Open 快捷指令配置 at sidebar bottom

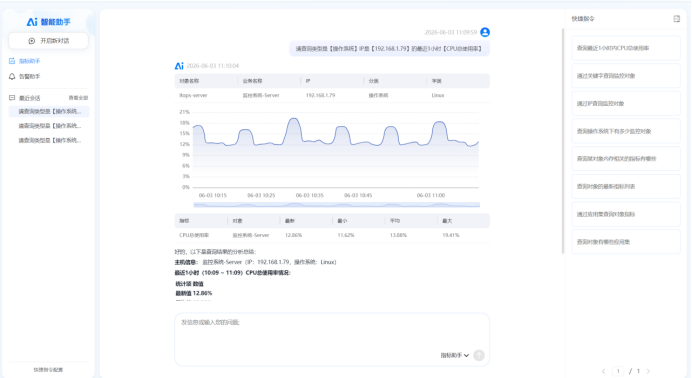(x=48, y=370)
